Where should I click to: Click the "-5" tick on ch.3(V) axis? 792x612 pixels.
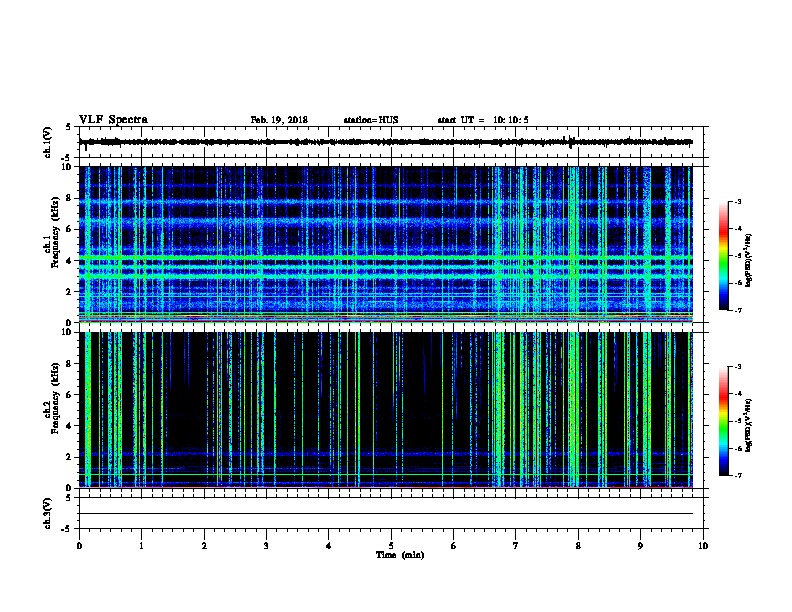[66, 529]
